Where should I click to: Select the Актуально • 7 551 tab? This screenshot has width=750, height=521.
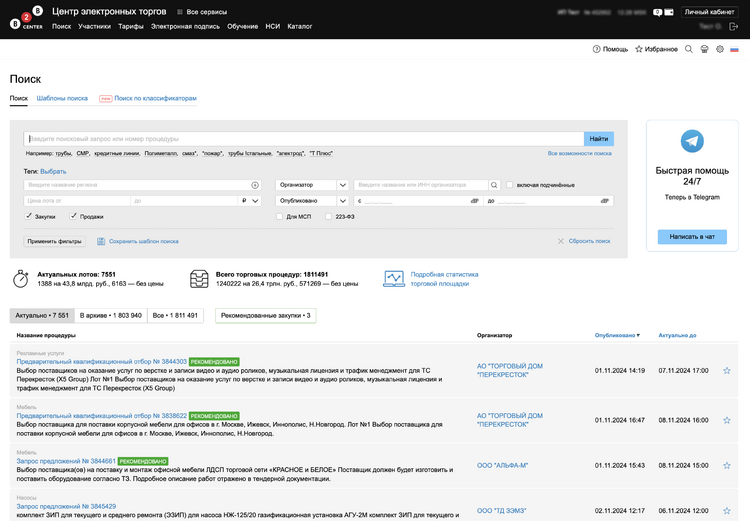pos(42,316)
